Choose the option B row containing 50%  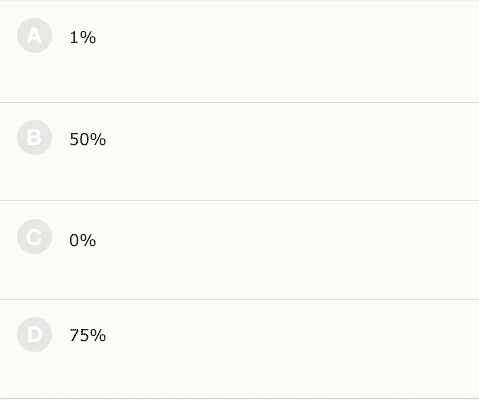pyautogui.click(x=239, y=152)
